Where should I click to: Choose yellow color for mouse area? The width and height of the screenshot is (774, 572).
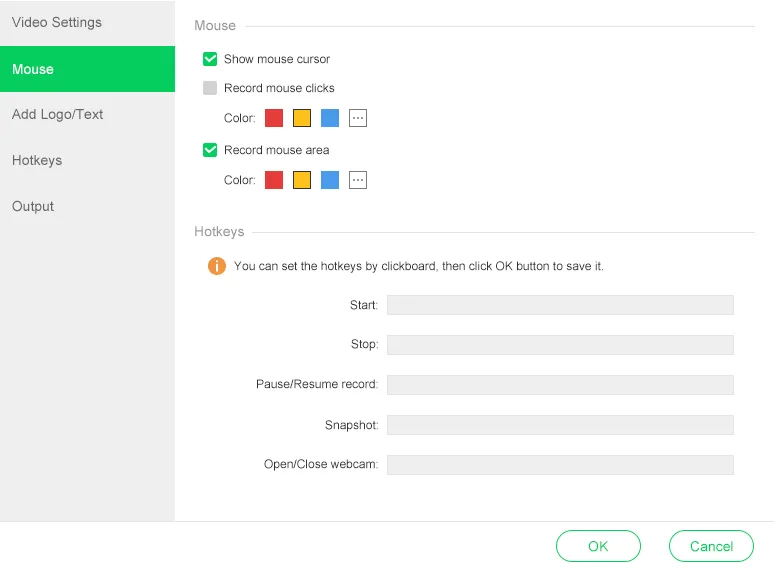click(302, 180)
